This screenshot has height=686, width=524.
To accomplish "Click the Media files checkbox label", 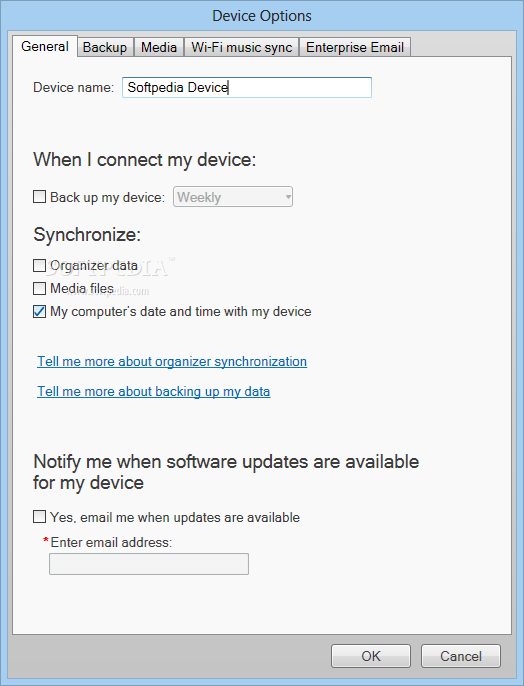I will [x=82, y=289].
